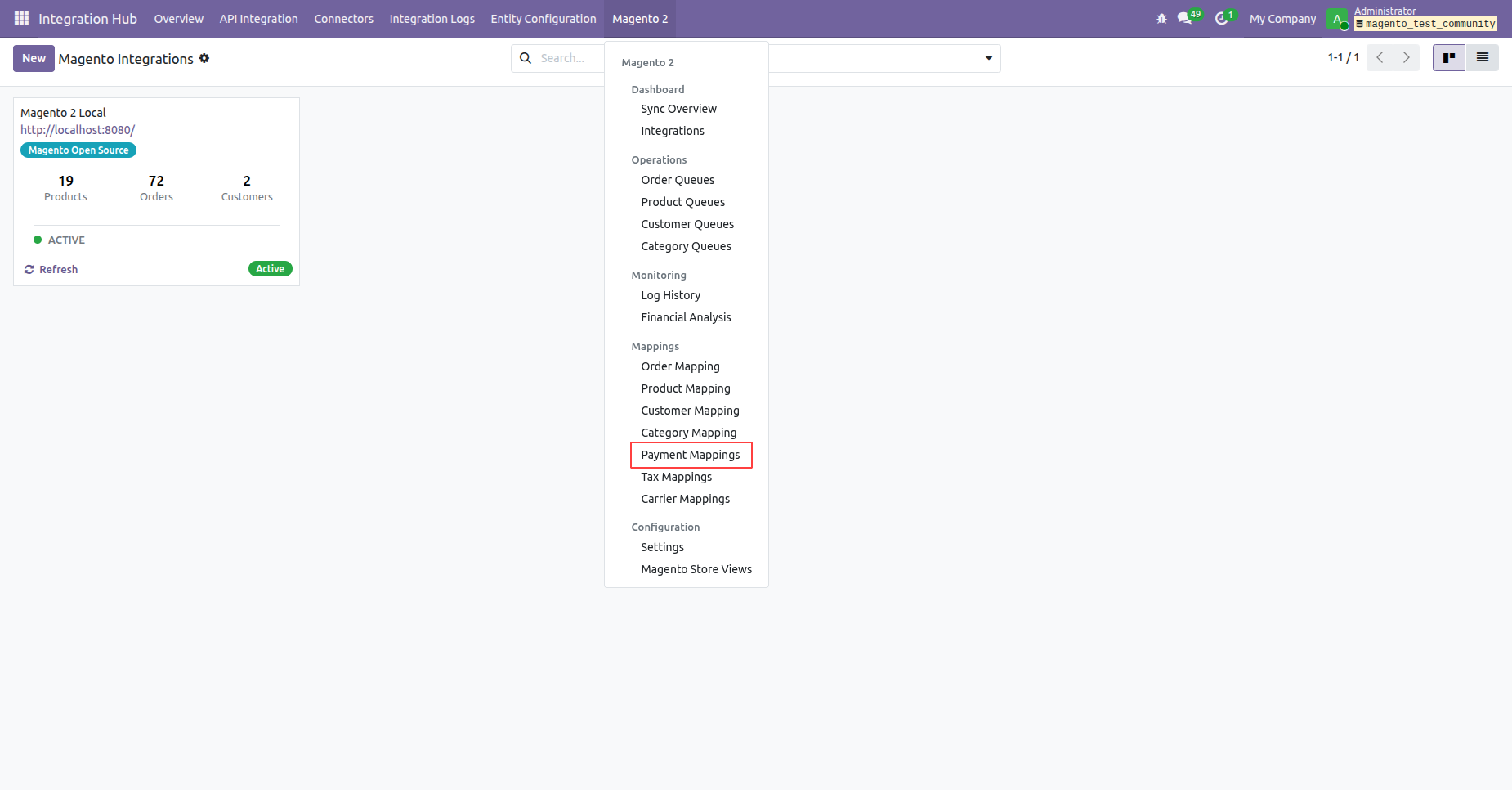
Task: Collapse the Magento 2 top menu
Action: pyautogui.click(x=640, y=19)
